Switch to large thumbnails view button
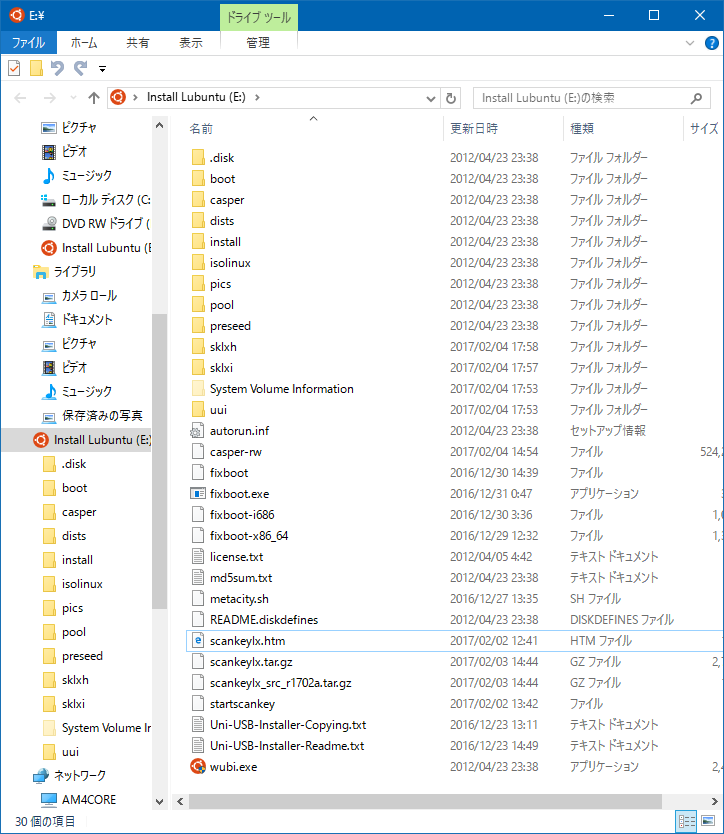This screenshot has width=724, height=834. pyautogui.click(x=708, y=821)
